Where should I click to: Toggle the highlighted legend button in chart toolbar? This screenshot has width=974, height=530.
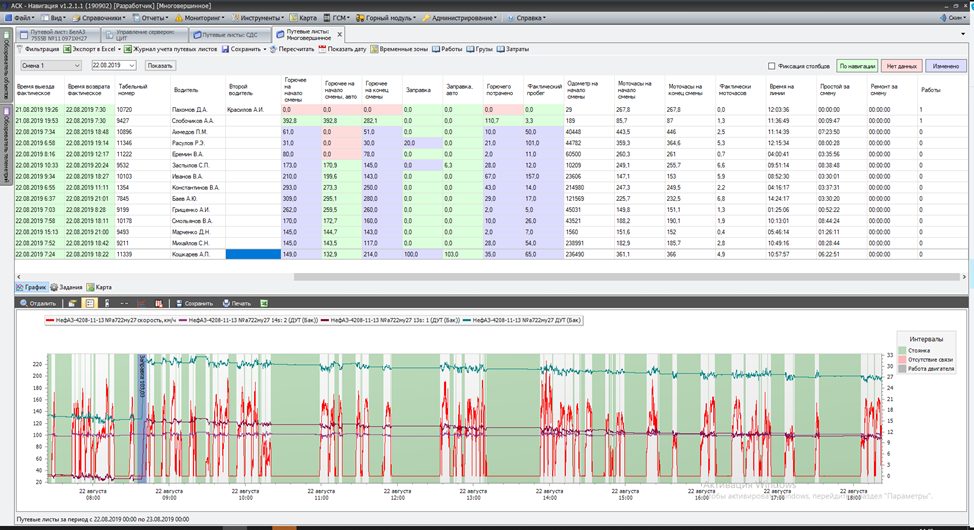tap(89, 303)
